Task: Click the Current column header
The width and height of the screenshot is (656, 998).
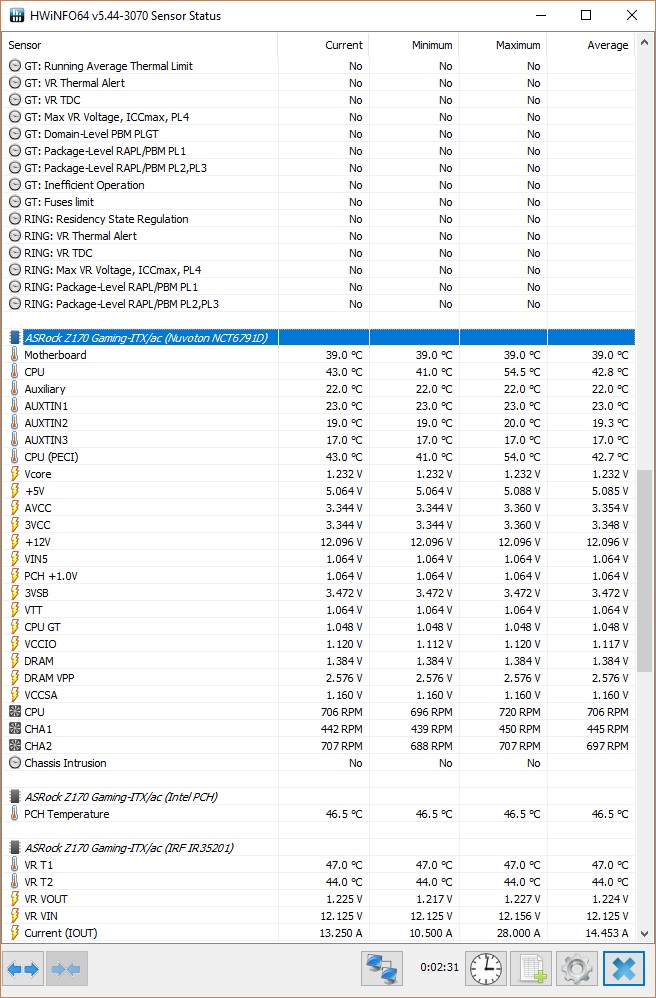Action: coord(323,45)
